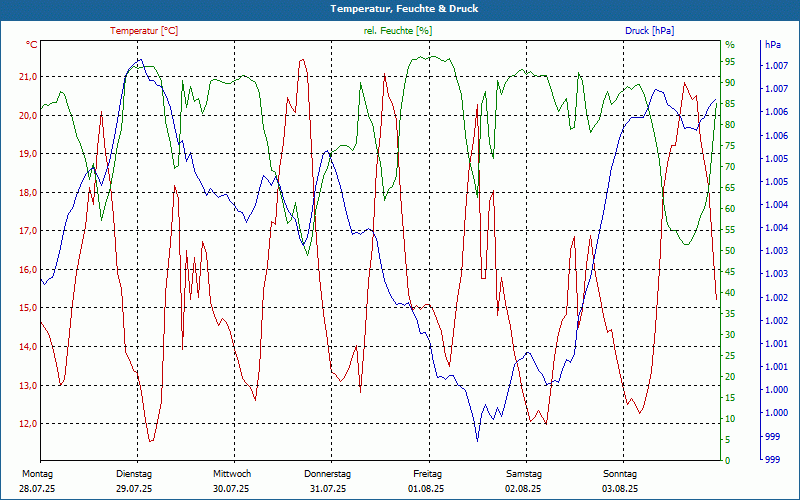The height and width of the screenshot is (500, 800).
Task: Click the "20,0" temperature axis value
Action: pyautogui.click(x=27, y=115)
